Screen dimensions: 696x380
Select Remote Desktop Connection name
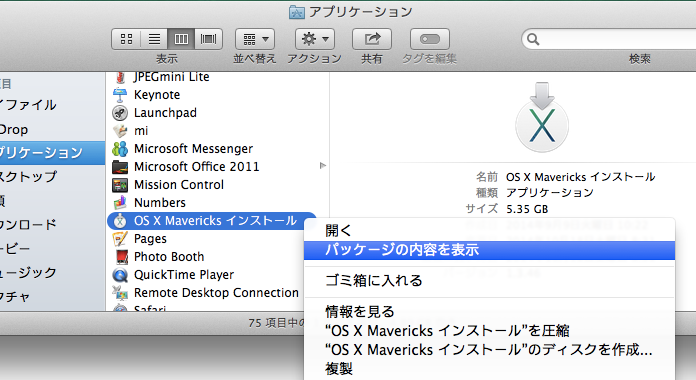click(217, 293)
